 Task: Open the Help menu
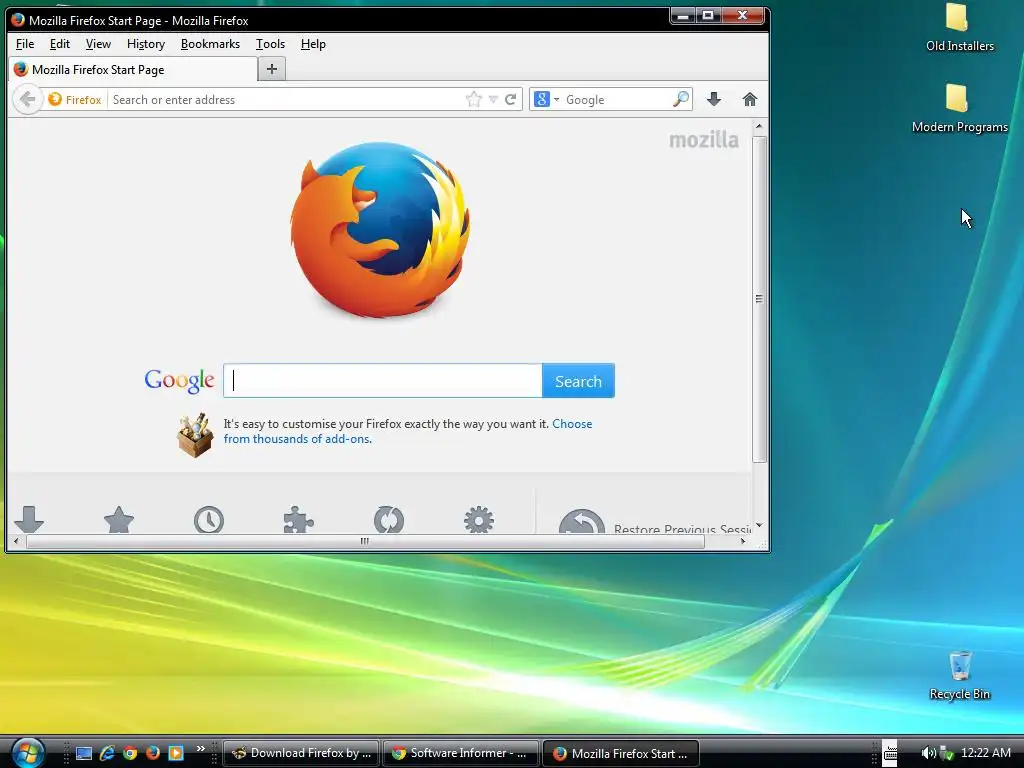tap(313, 44)
